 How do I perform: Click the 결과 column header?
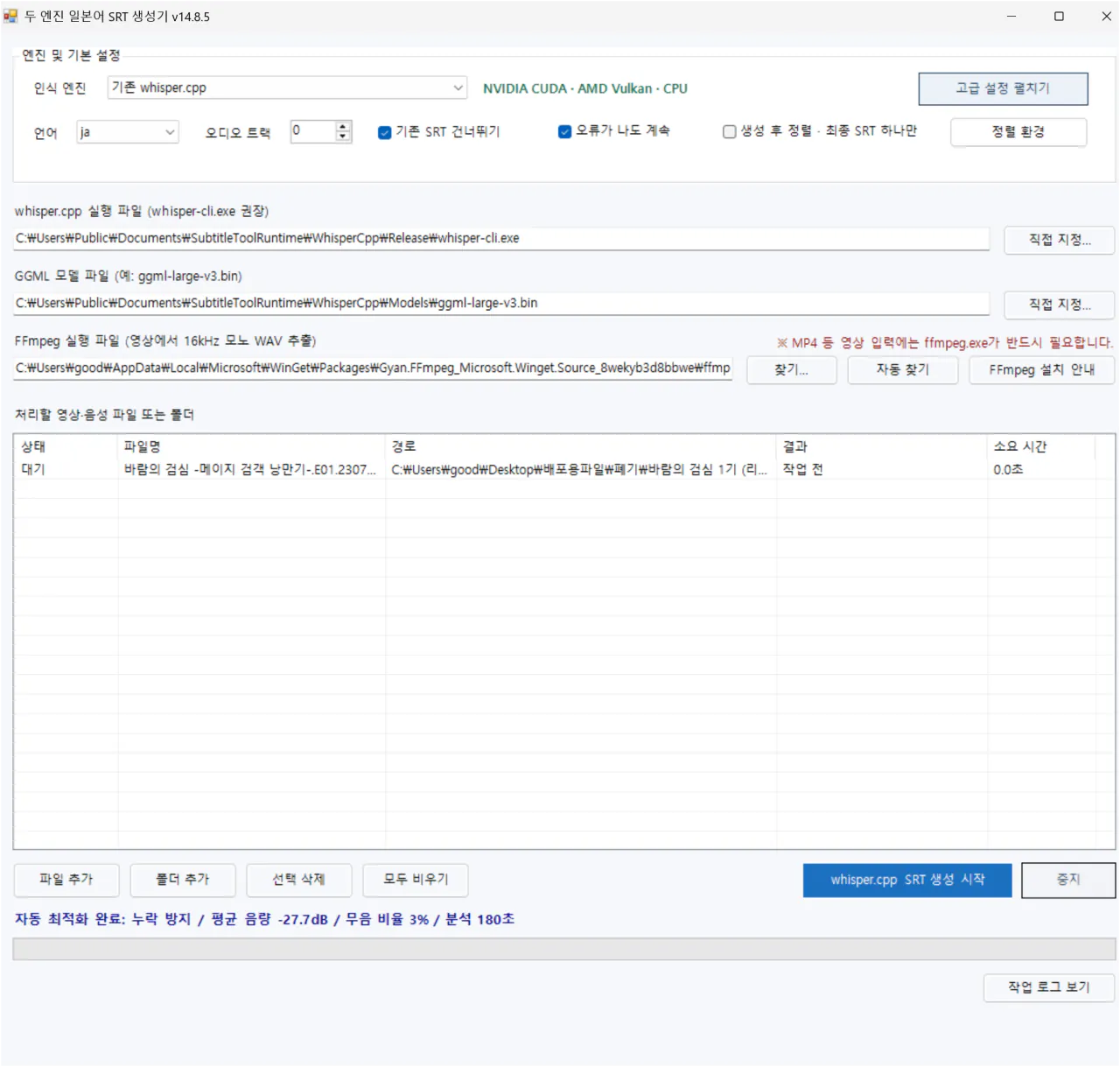(882, 446)
